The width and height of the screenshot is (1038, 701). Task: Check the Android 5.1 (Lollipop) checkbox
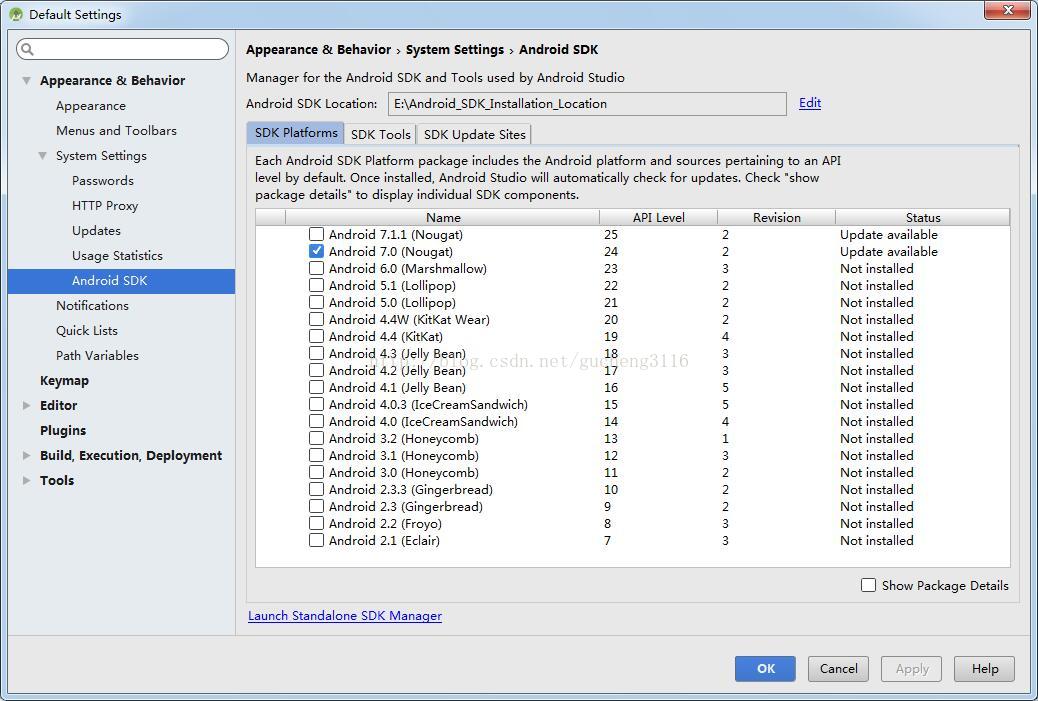(316, 285)
